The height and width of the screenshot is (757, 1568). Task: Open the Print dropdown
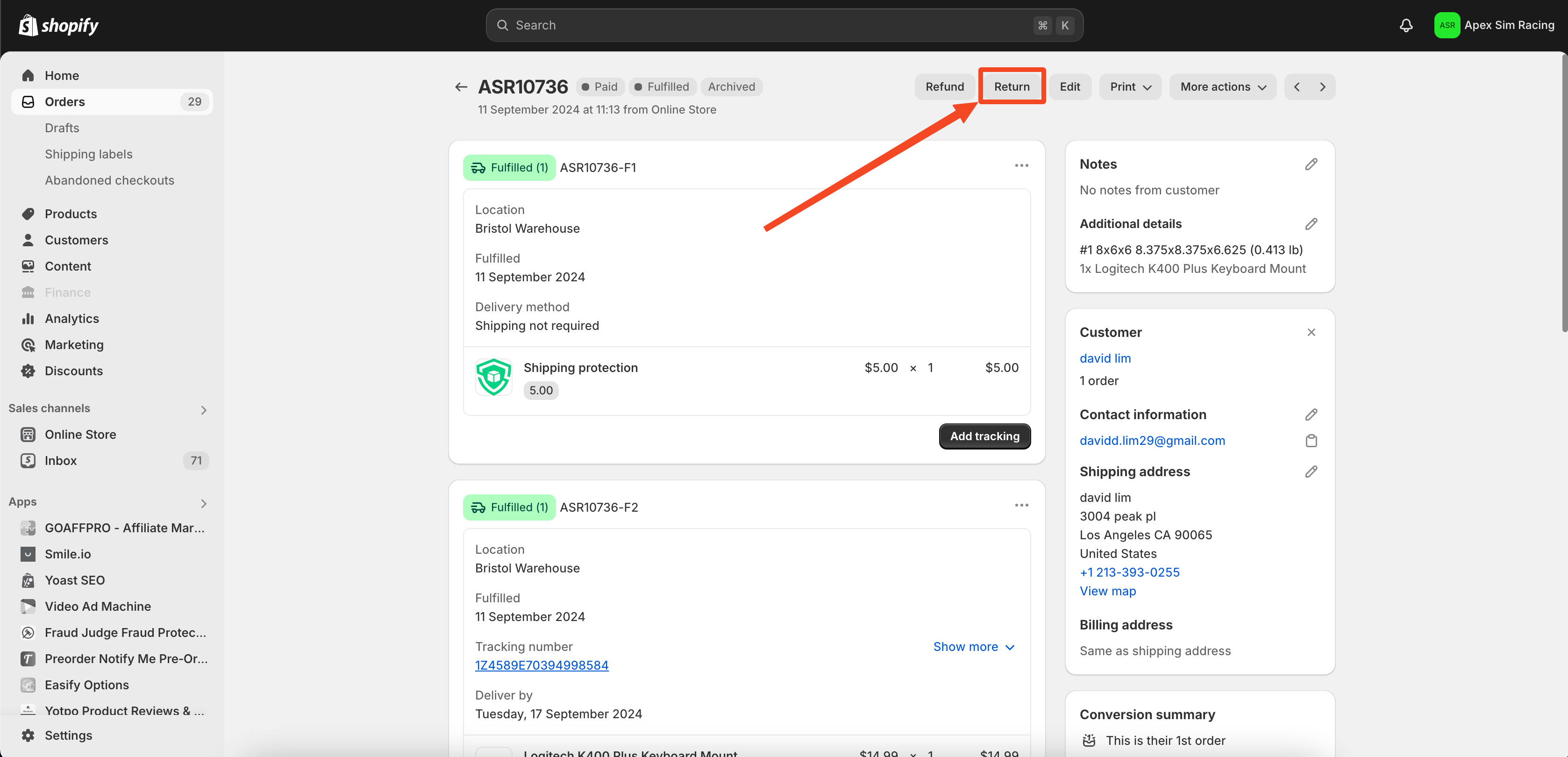point(1130,87)
